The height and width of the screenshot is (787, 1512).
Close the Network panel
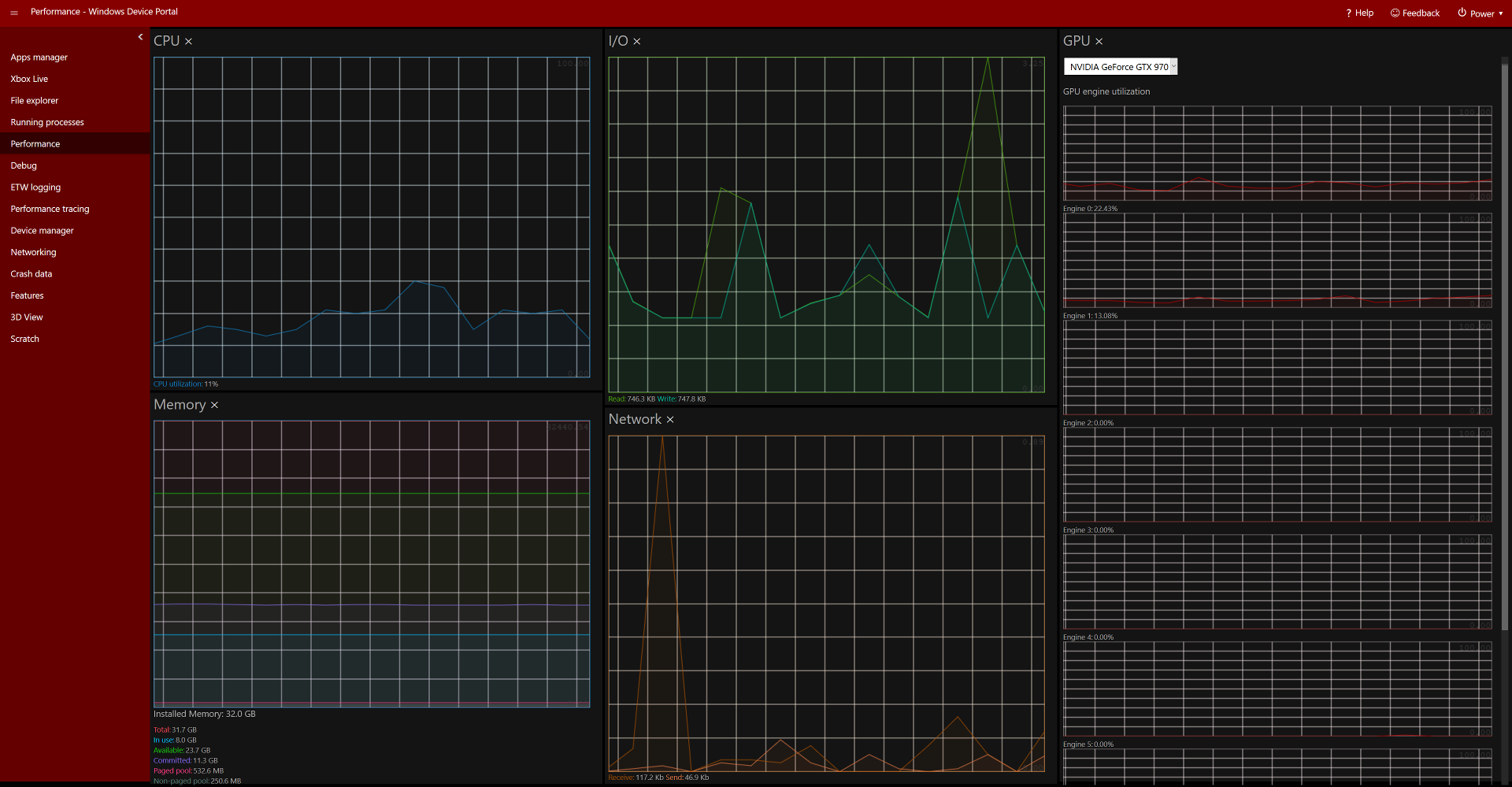coord(670,420)
